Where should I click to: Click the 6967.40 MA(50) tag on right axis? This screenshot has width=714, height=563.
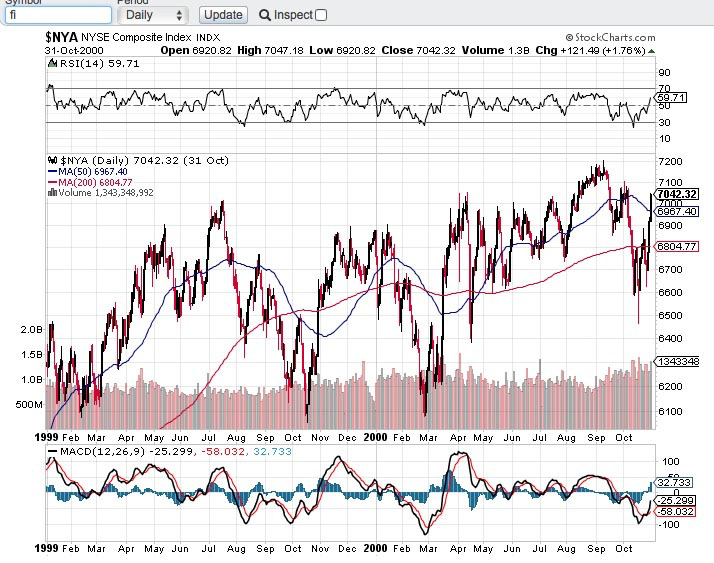[677, 212]
